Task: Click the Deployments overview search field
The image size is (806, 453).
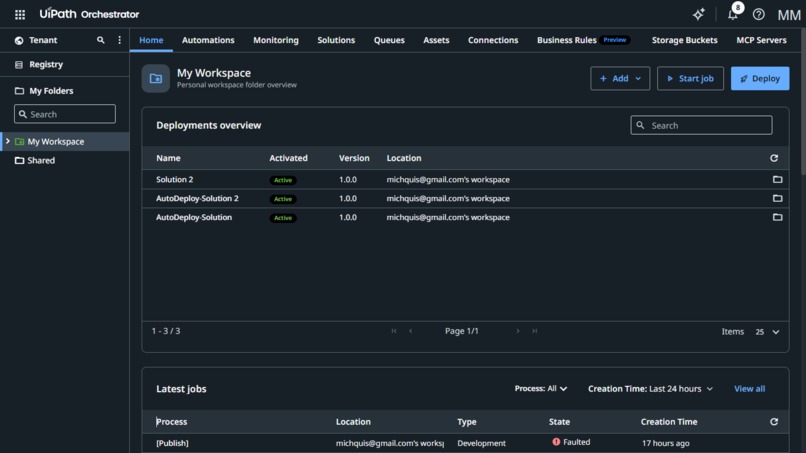Action: [701, 125]
